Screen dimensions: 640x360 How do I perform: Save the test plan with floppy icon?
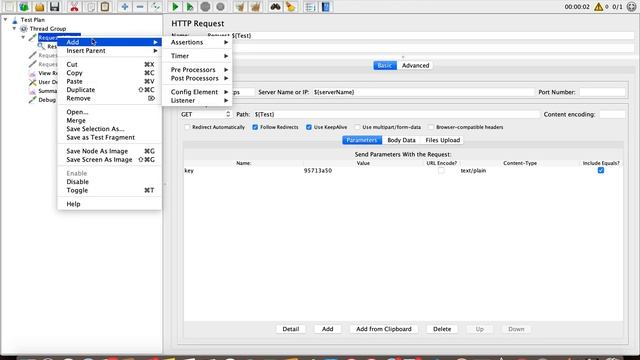[54, 7]
